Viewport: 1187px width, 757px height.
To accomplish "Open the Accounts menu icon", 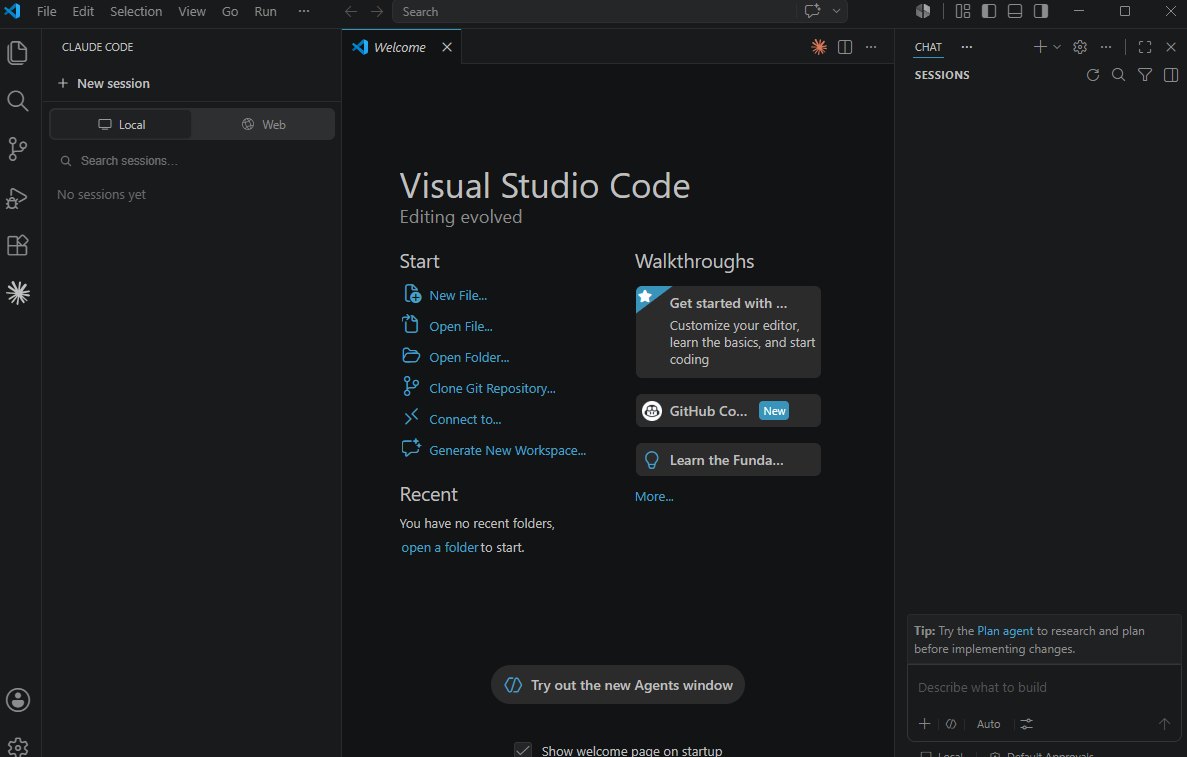I will tap(17, 700).
